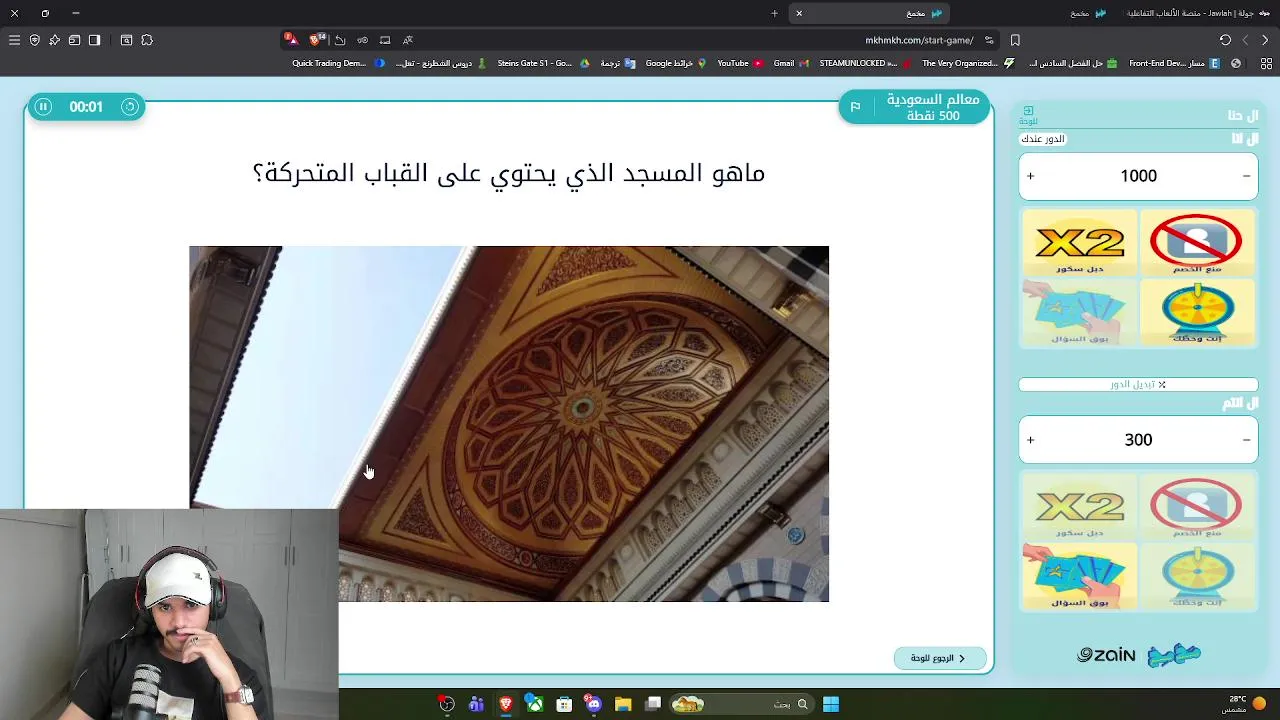Open the Brave main menu
This screenshot has height=720, width=1280.
pyautogui.click(x=14, y=40)
